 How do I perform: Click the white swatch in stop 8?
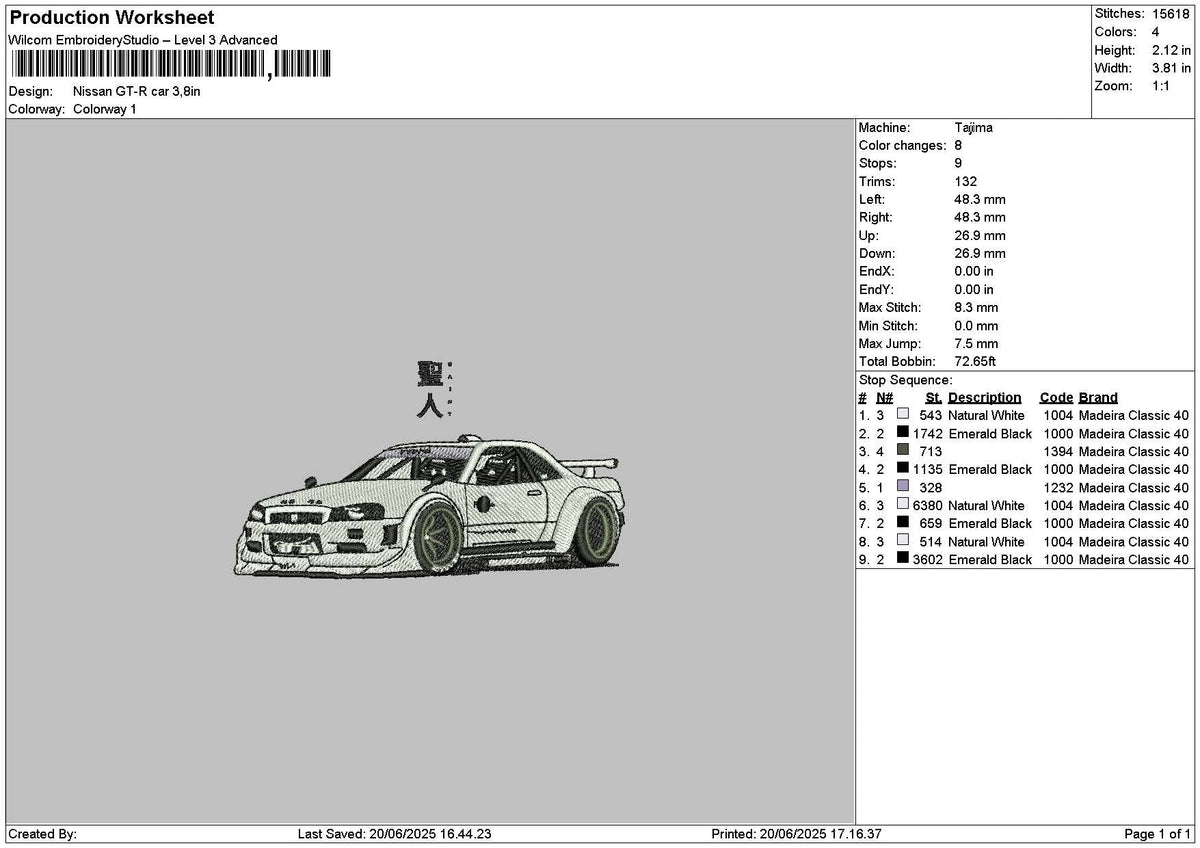pos(903,541)
